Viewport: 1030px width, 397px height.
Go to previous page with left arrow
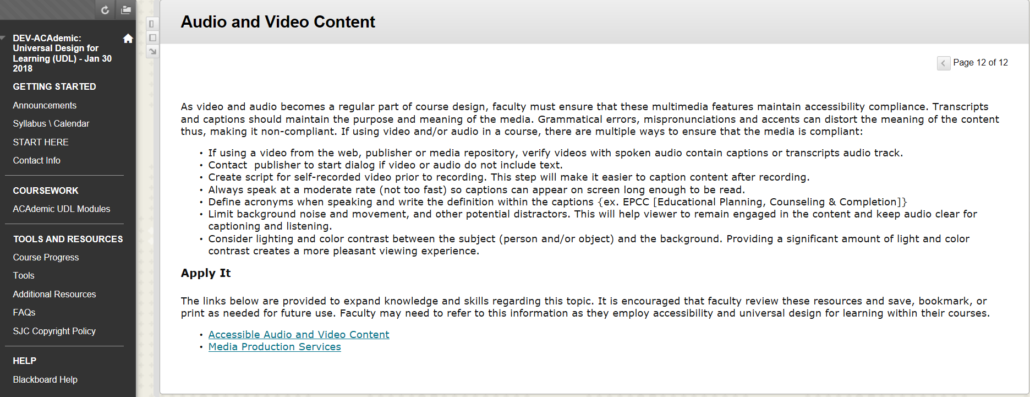[943, 63]
